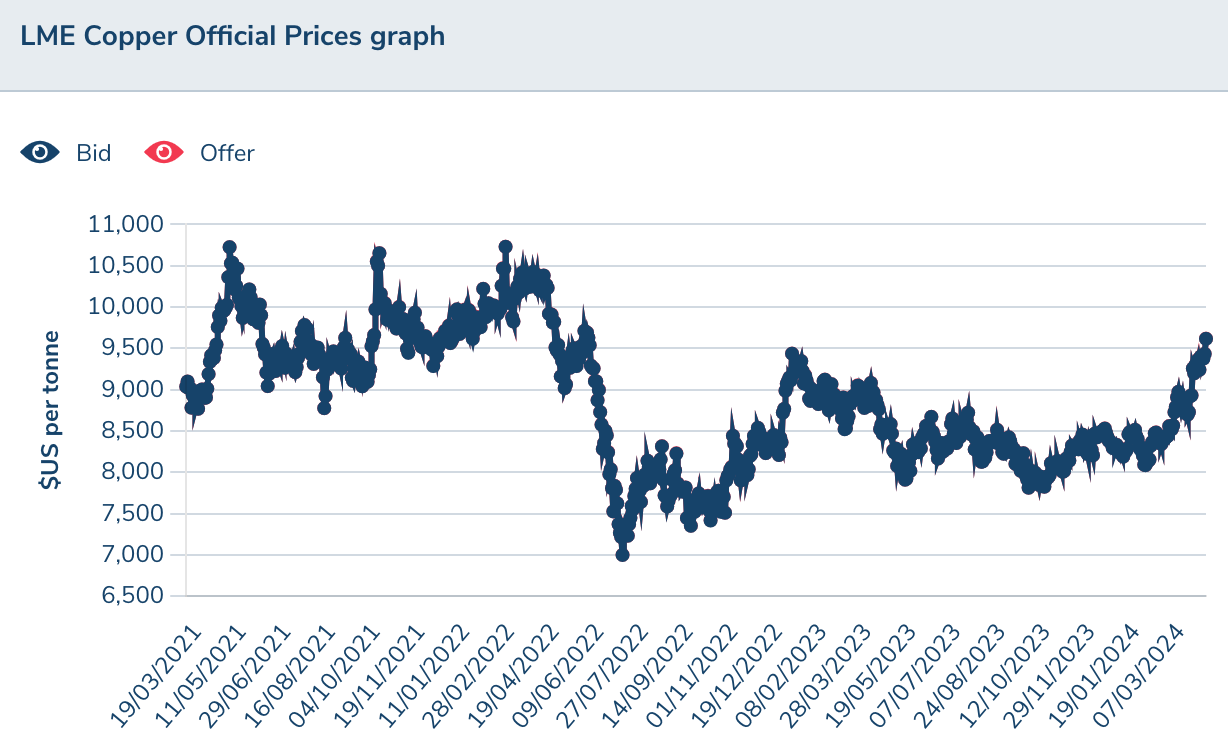Toggle the Bid series eye icon

tap(41, 153)
